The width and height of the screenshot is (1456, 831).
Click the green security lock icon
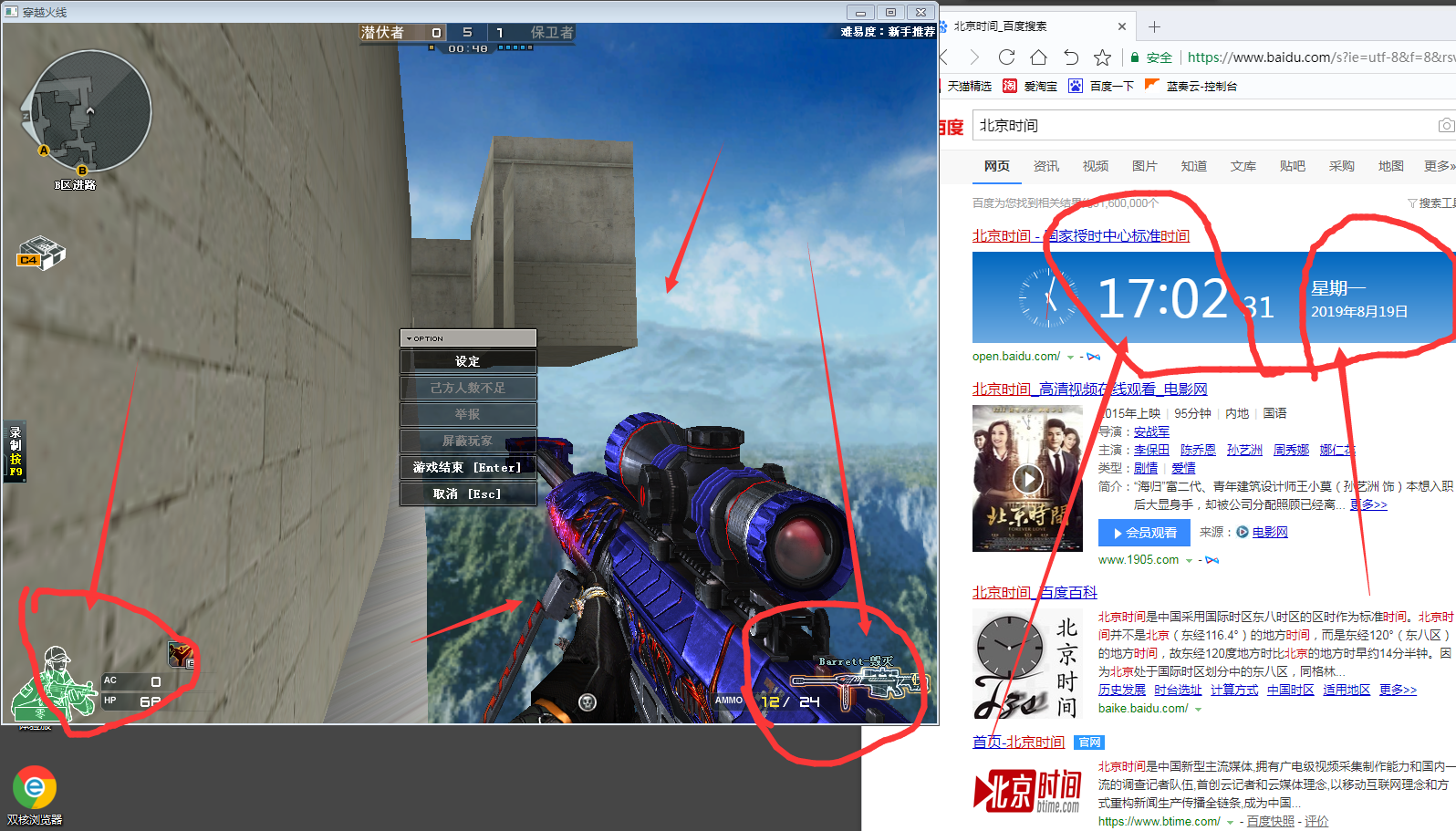(1135, 57)
